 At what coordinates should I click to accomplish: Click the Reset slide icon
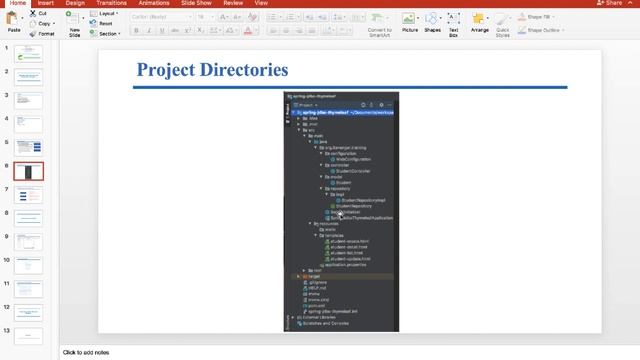click(x=93, y=24)
